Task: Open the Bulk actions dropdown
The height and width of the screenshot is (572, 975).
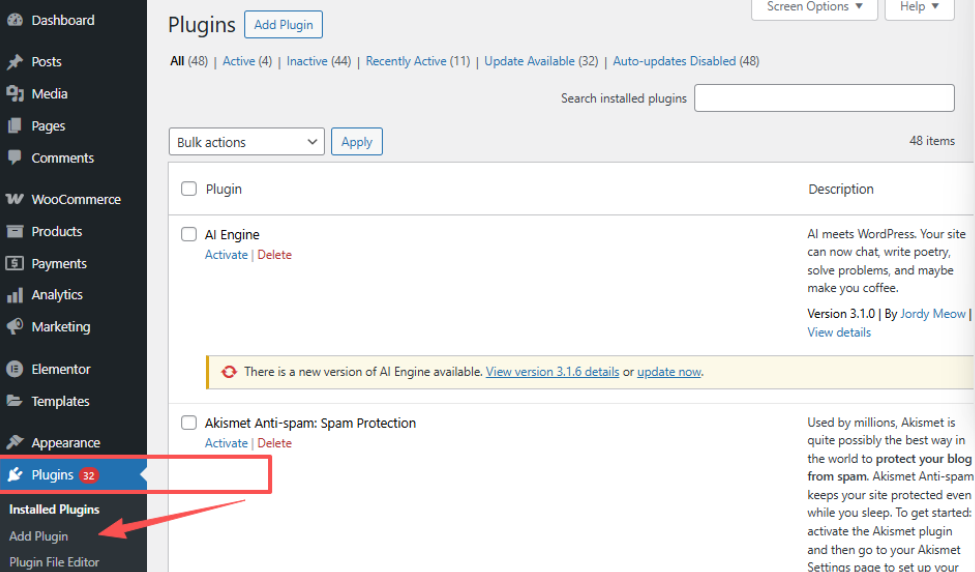Action: click(246, 142)
